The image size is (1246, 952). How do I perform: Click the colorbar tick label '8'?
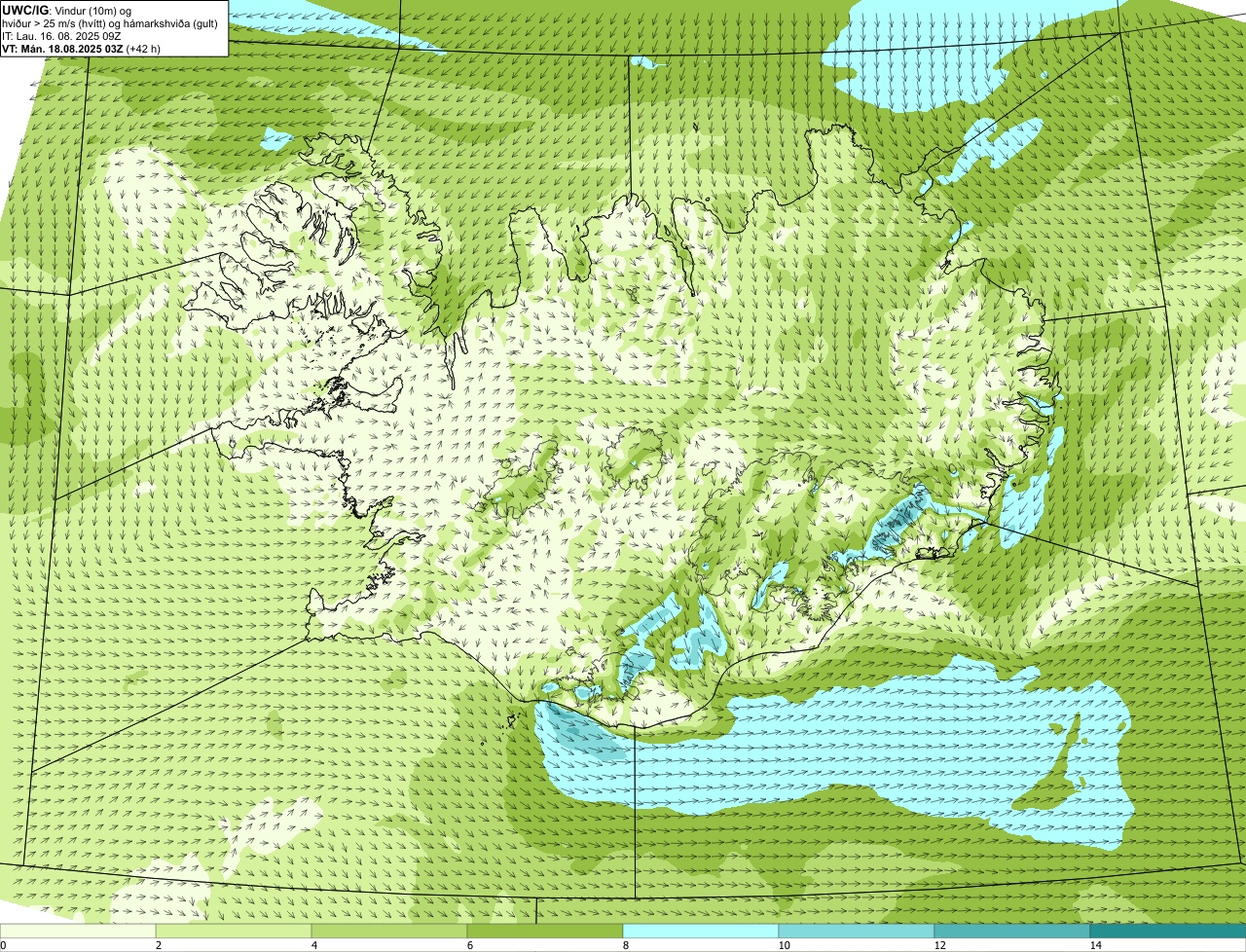coord(625,945)
